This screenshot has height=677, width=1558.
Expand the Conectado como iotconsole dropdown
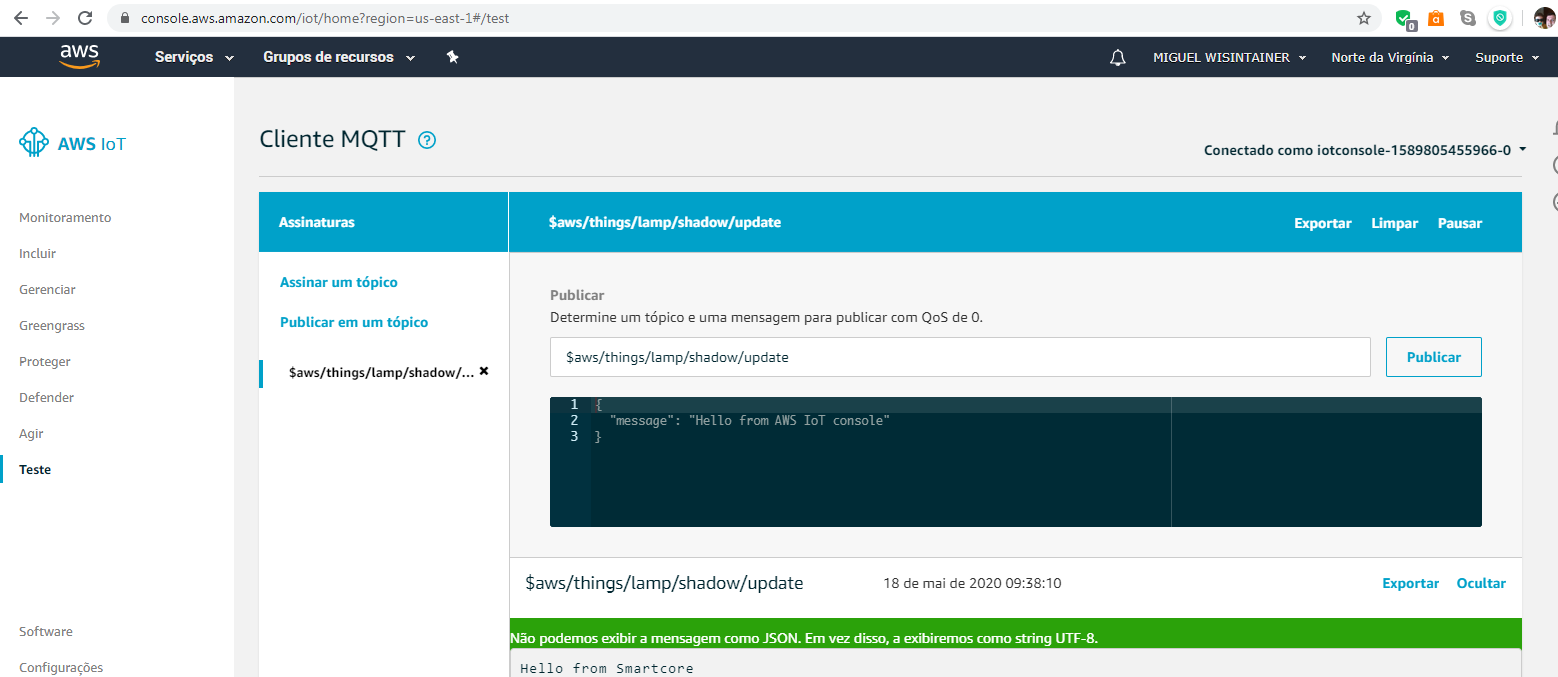click(1365, 151)
